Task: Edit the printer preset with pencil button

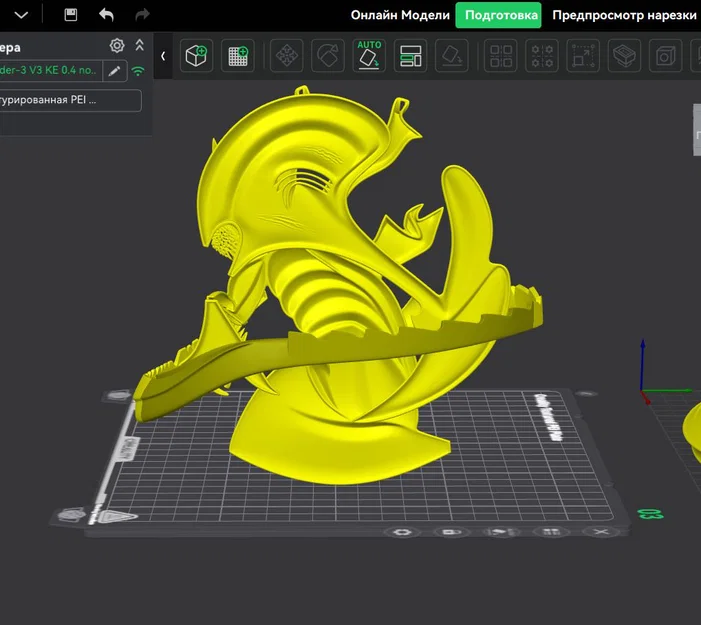Action: click(x=114, y=71)
